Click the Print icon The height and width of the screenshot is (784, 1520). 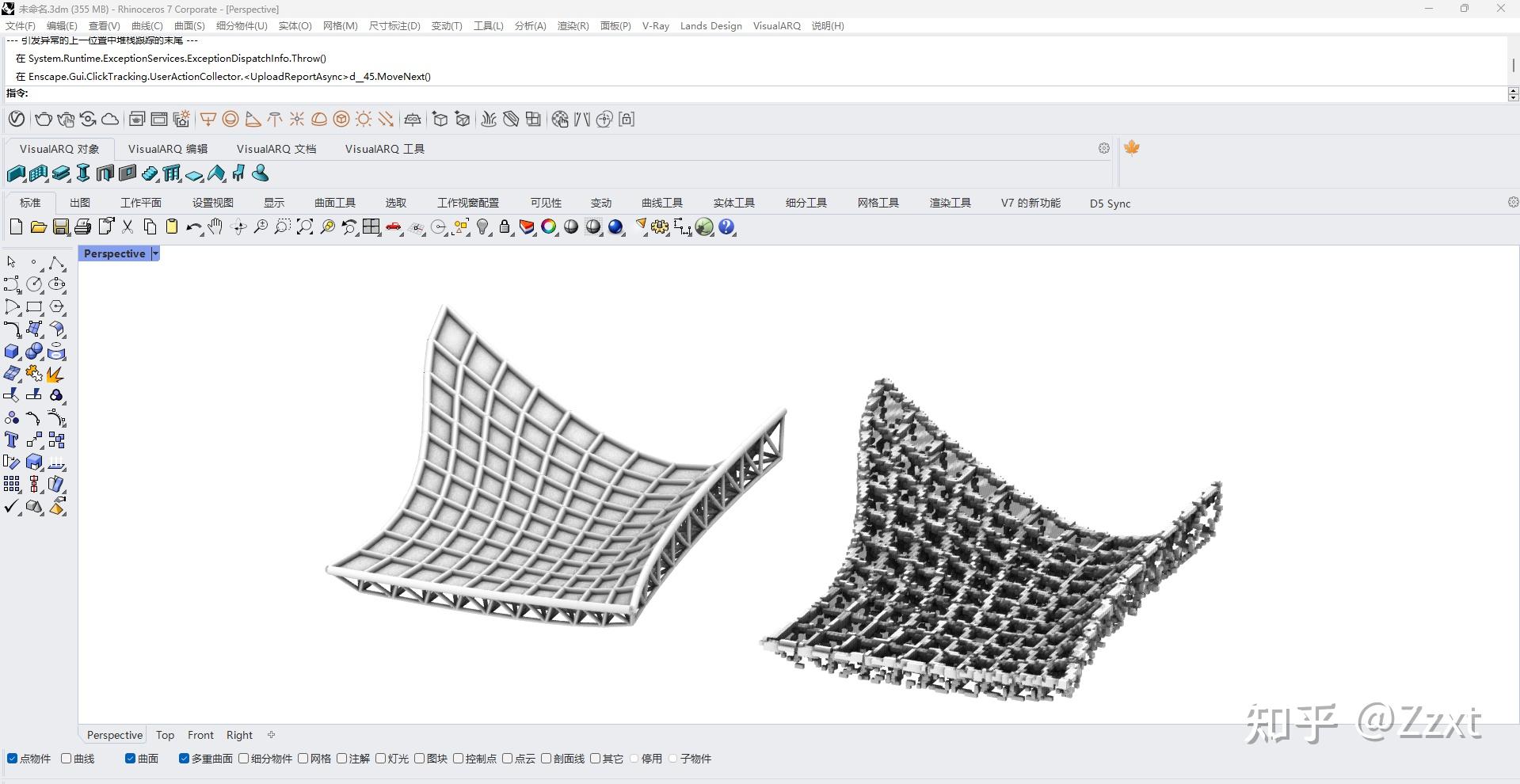point(82,227)
